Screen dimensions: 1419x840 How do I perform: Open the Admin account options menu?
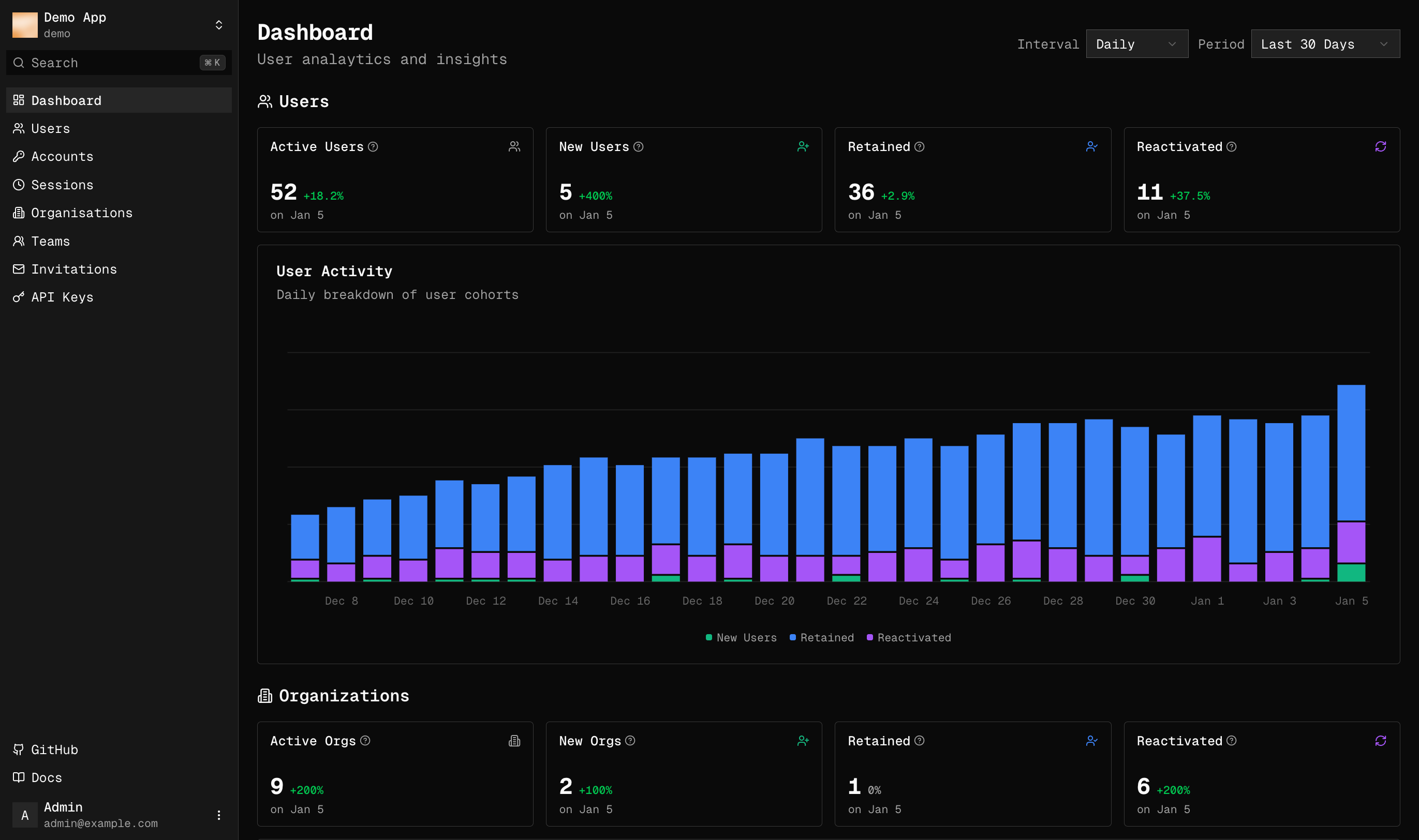point(218,815)
